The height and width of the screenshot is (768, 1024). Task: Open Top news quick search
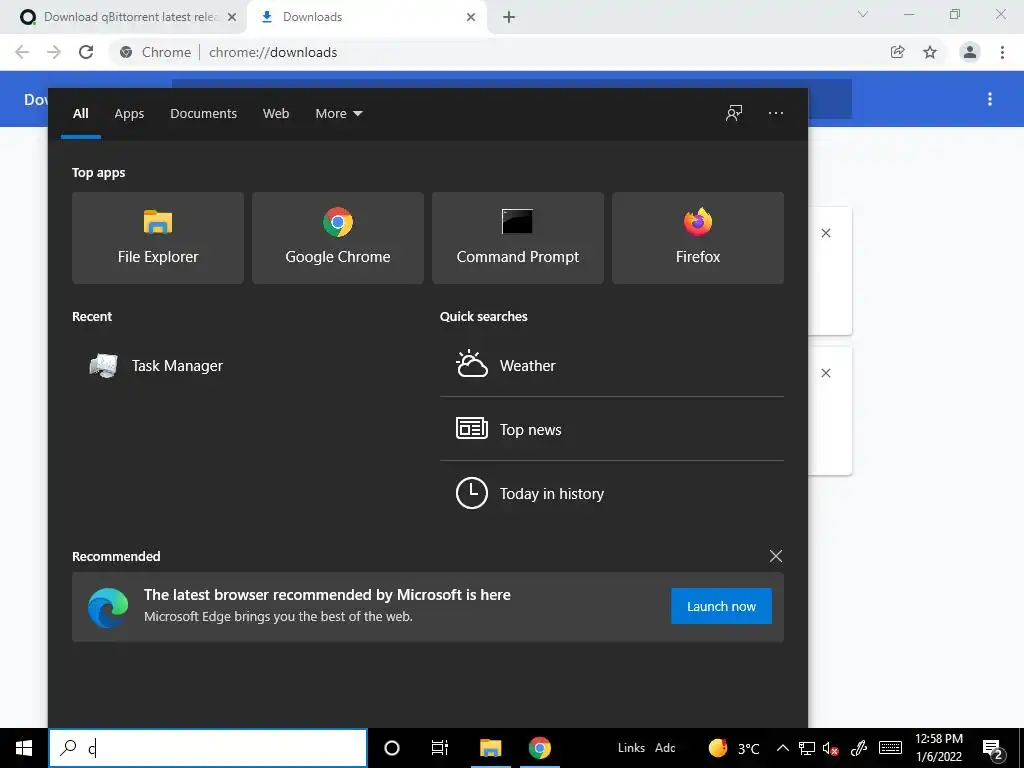(x=612, y=429)
